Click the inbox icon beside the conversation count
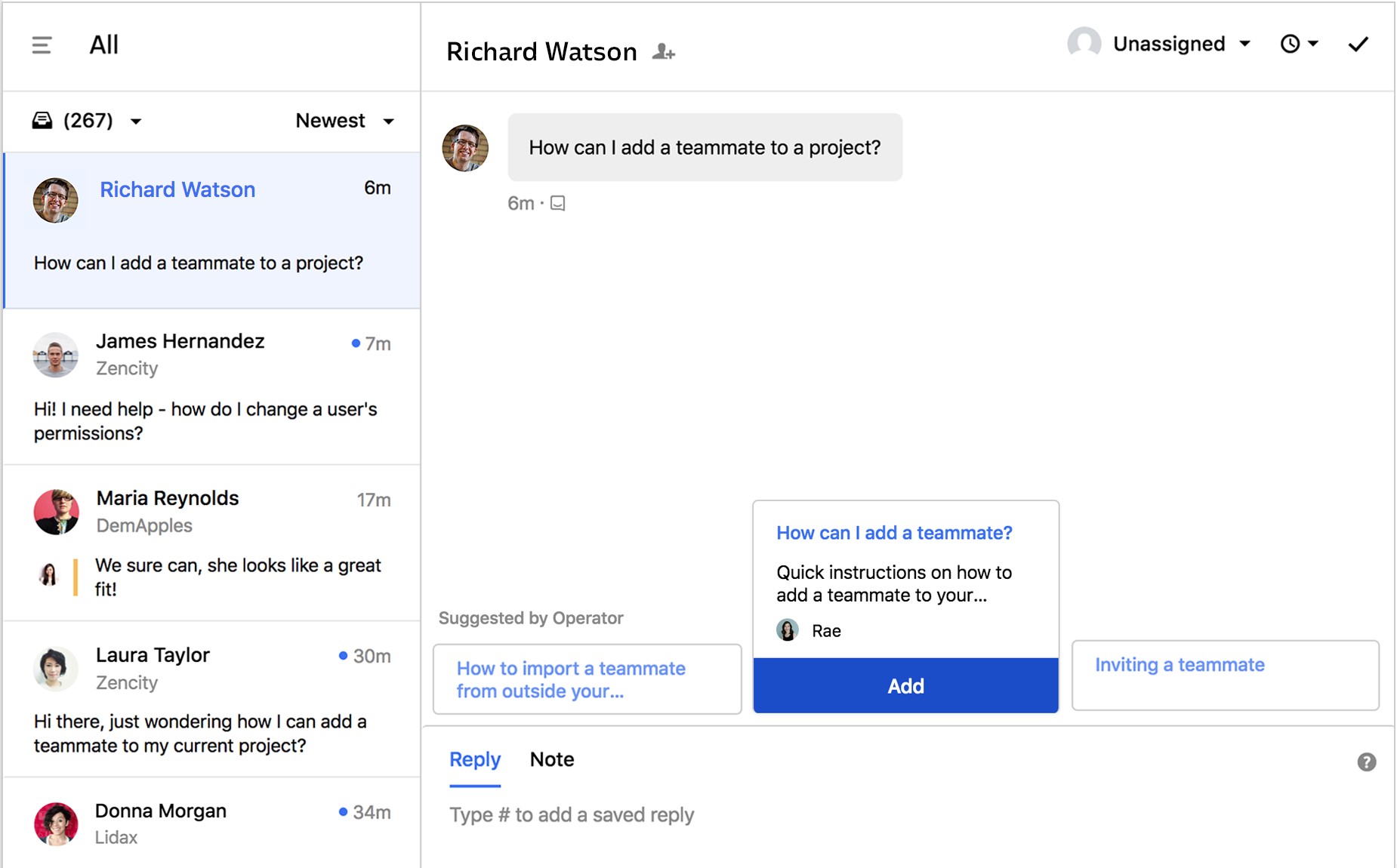Screen dimensions: 1397x868 41,120
